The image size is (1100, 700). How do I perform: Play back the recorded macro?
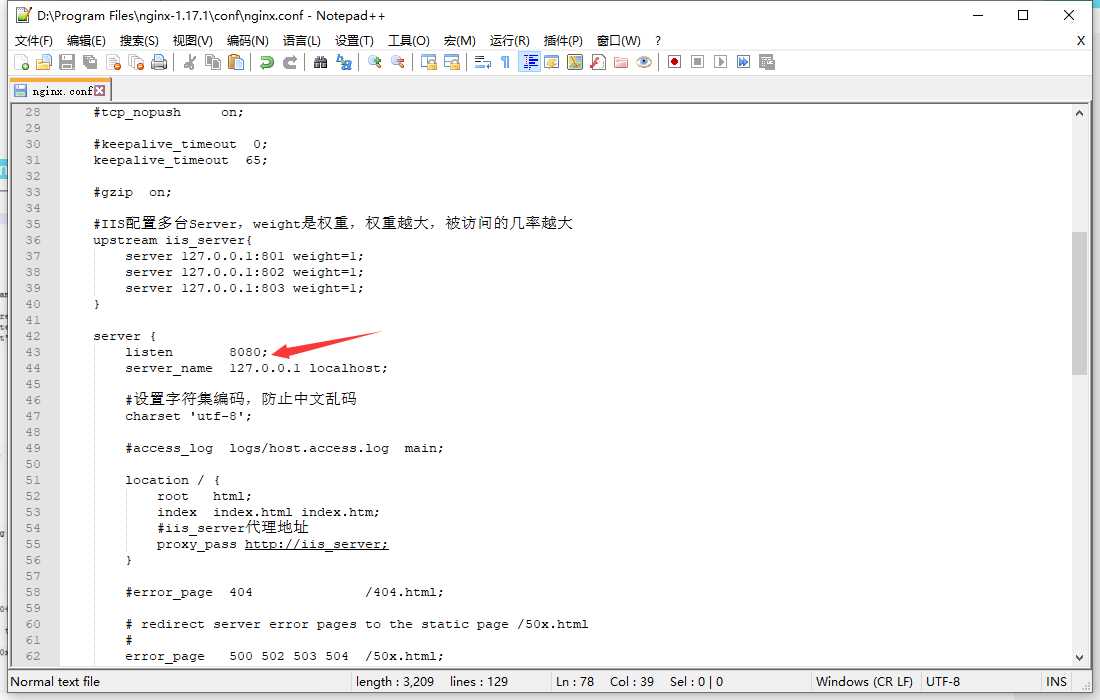click(720, 62)
